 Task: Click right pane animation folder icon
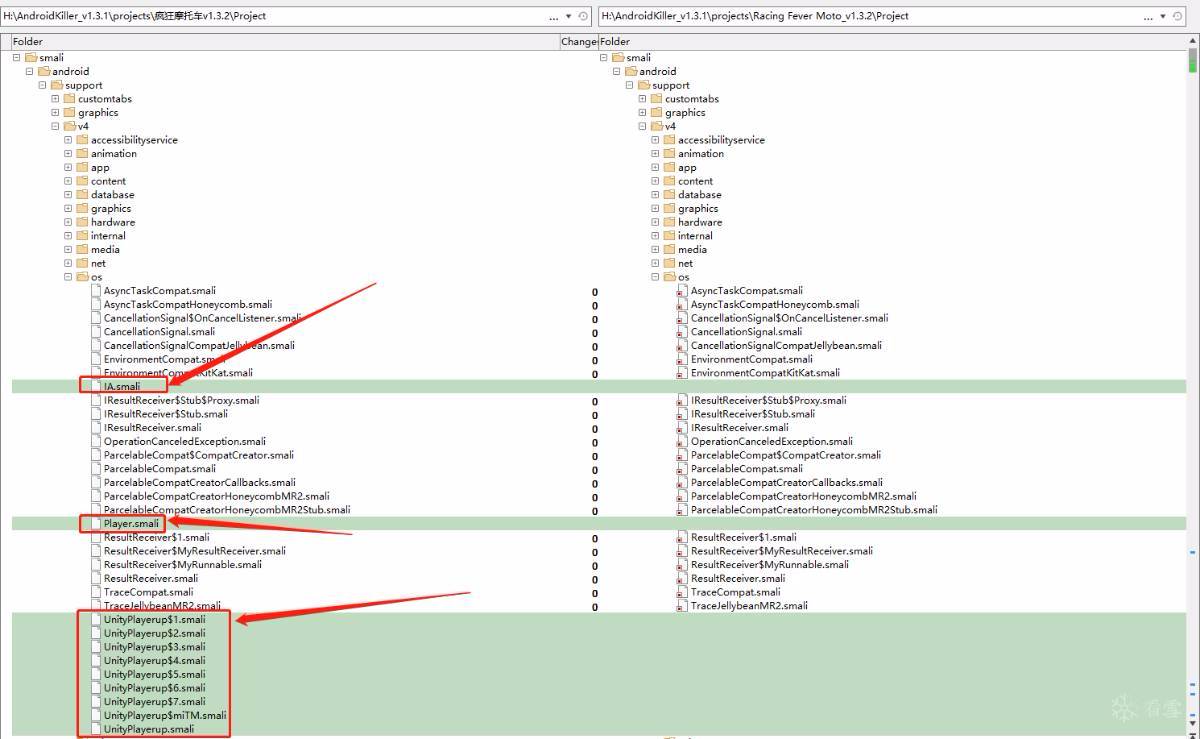pos(669,154)
